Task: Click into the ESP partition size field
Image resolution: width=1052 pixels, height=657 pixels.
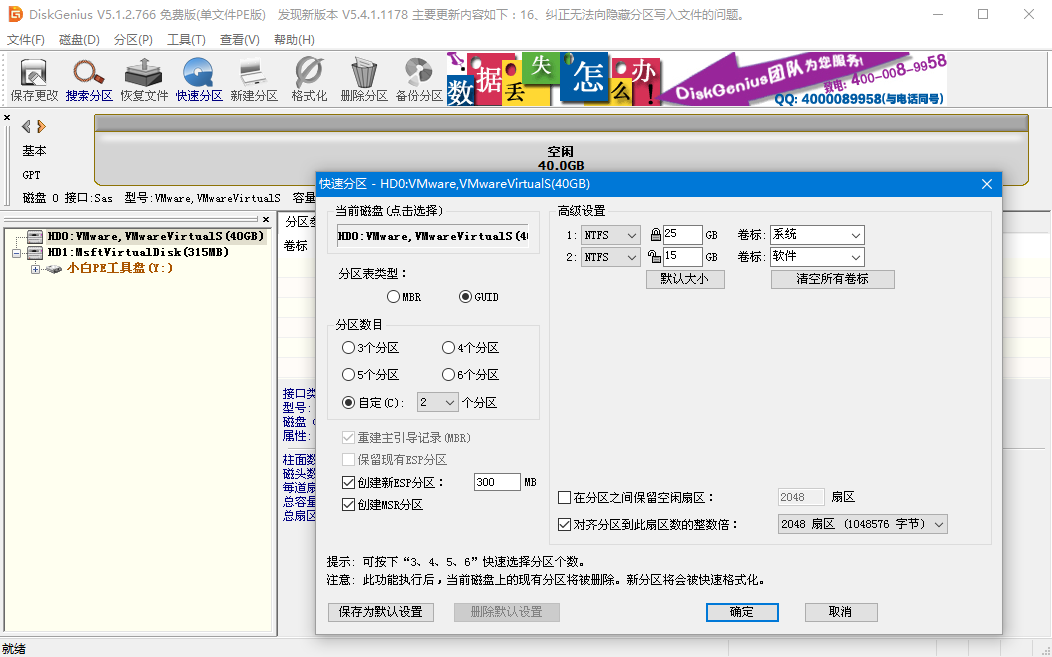Action: 497,482
